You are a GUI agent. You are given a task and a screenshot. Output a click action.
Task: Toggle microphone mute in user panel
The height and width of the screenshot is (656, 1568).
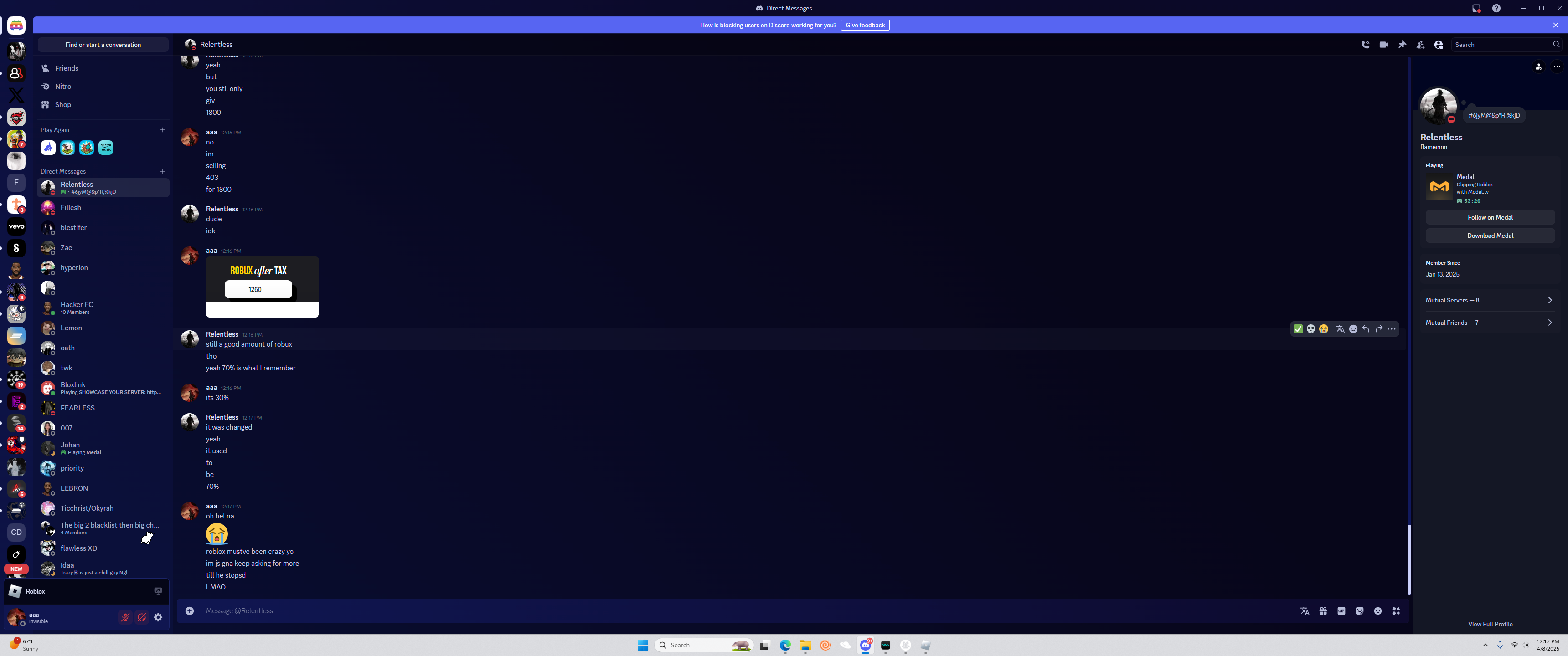(125, 617)
